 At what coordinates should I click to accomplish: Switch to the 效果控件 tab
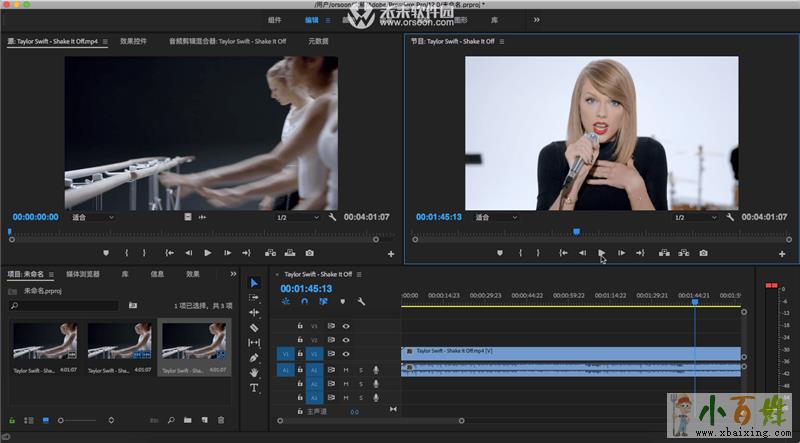pos(133,42)
